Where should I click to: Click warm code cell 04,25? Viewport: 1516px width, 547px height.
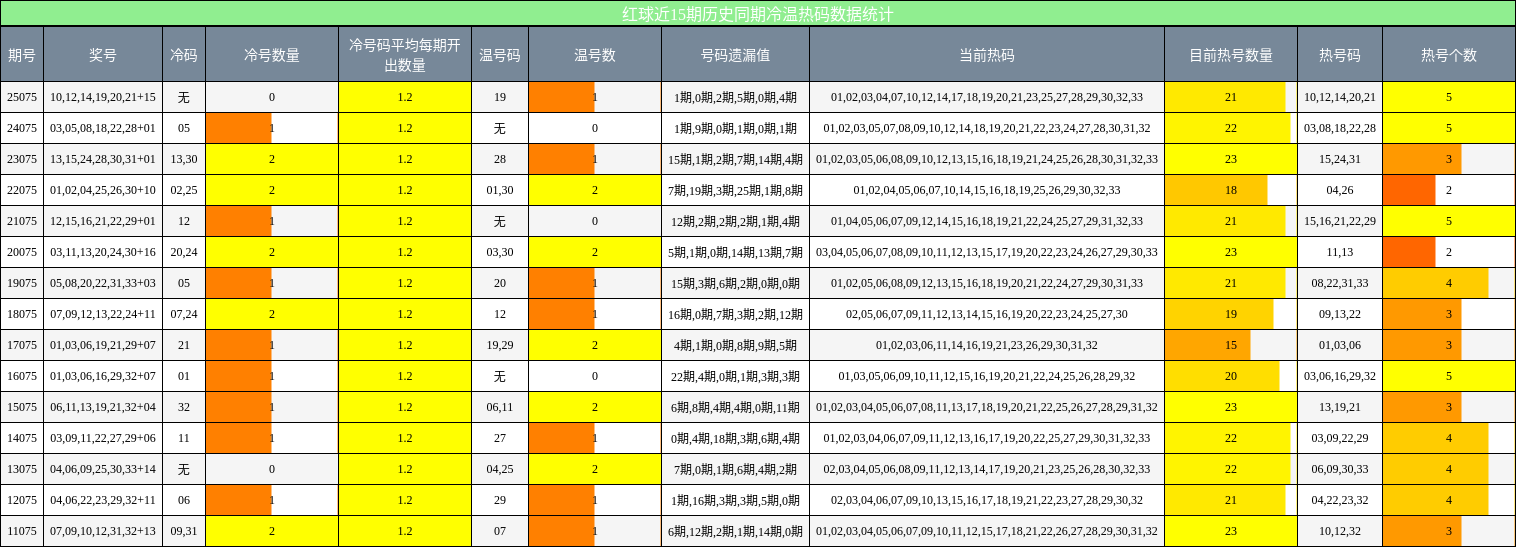[500, 469]
